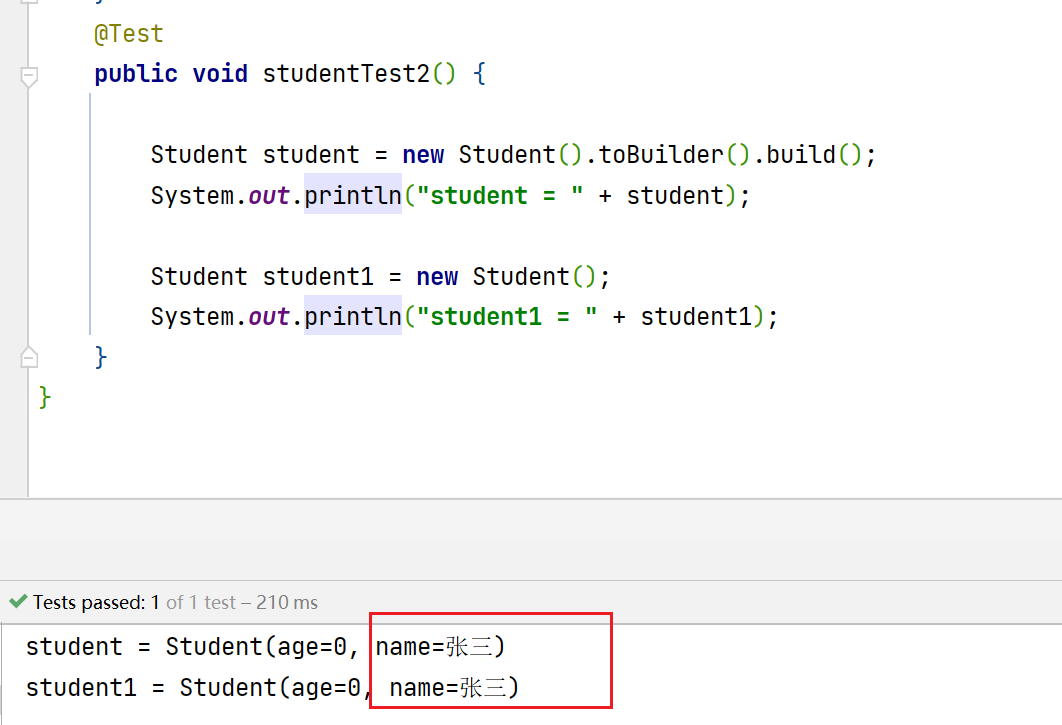The width and height of the screenshot is (1062, 725).
Task: Click the @Test annotation
Action: [128, 34]
